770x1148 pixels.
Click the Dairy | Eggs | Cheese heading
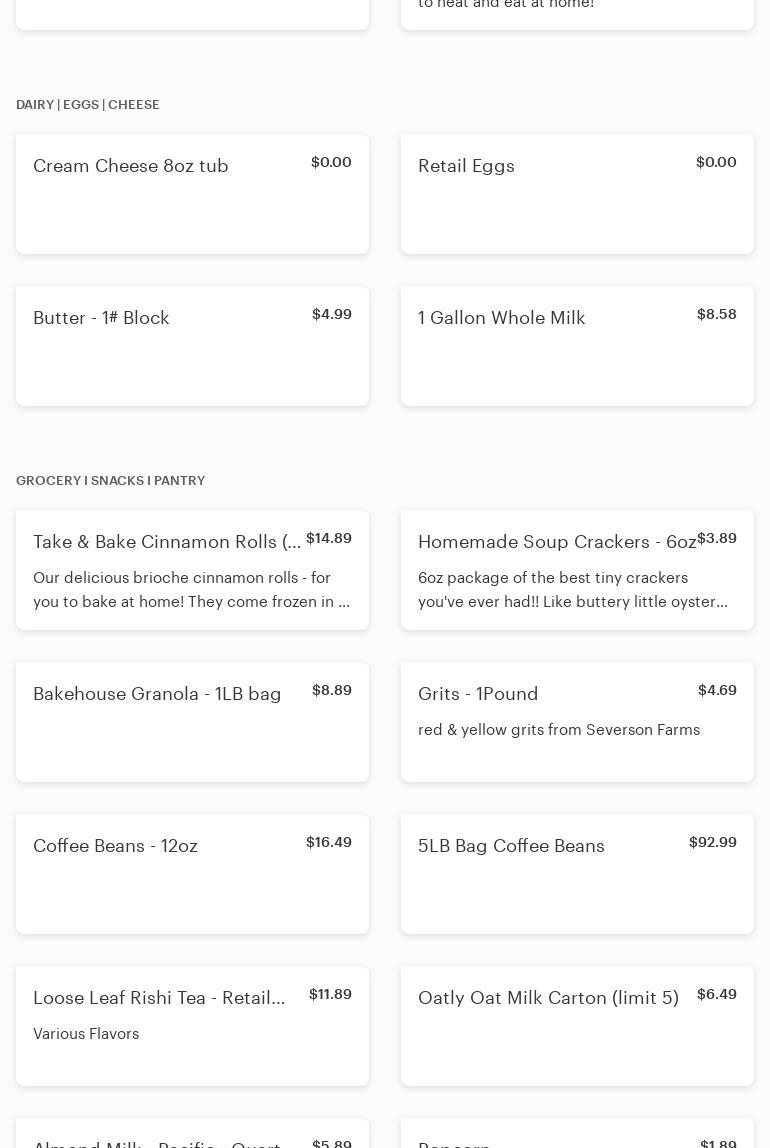(88, 105)
